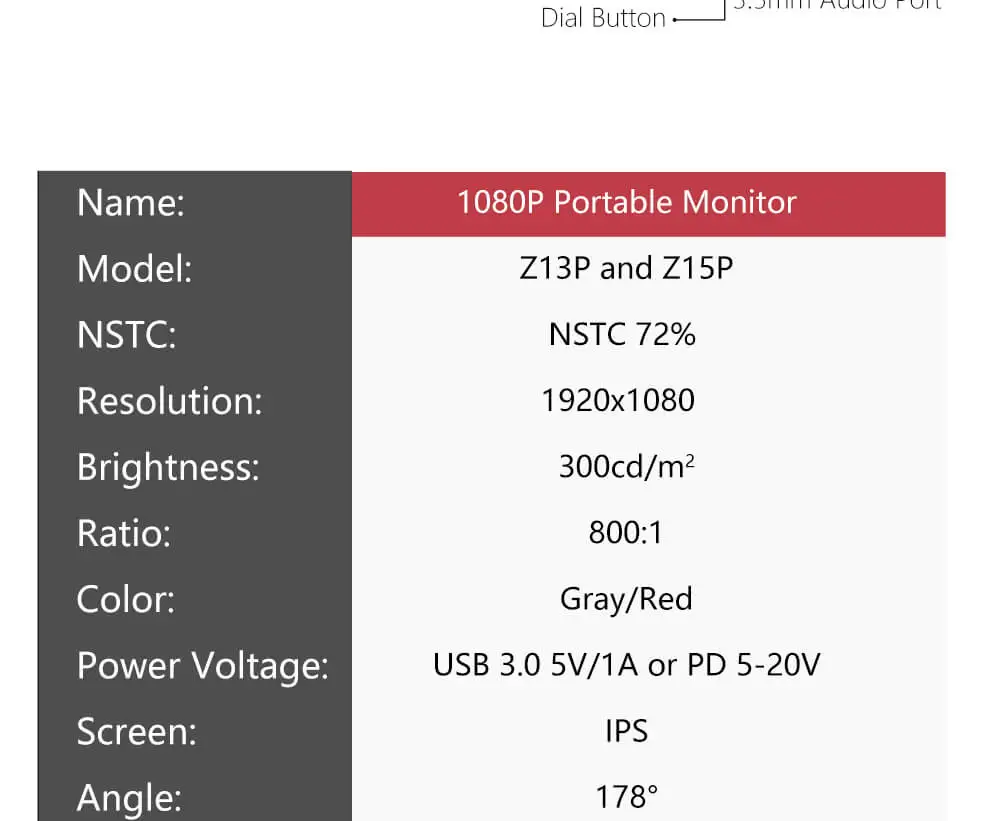Select the Power Voltage: row label

click(203, 667)
